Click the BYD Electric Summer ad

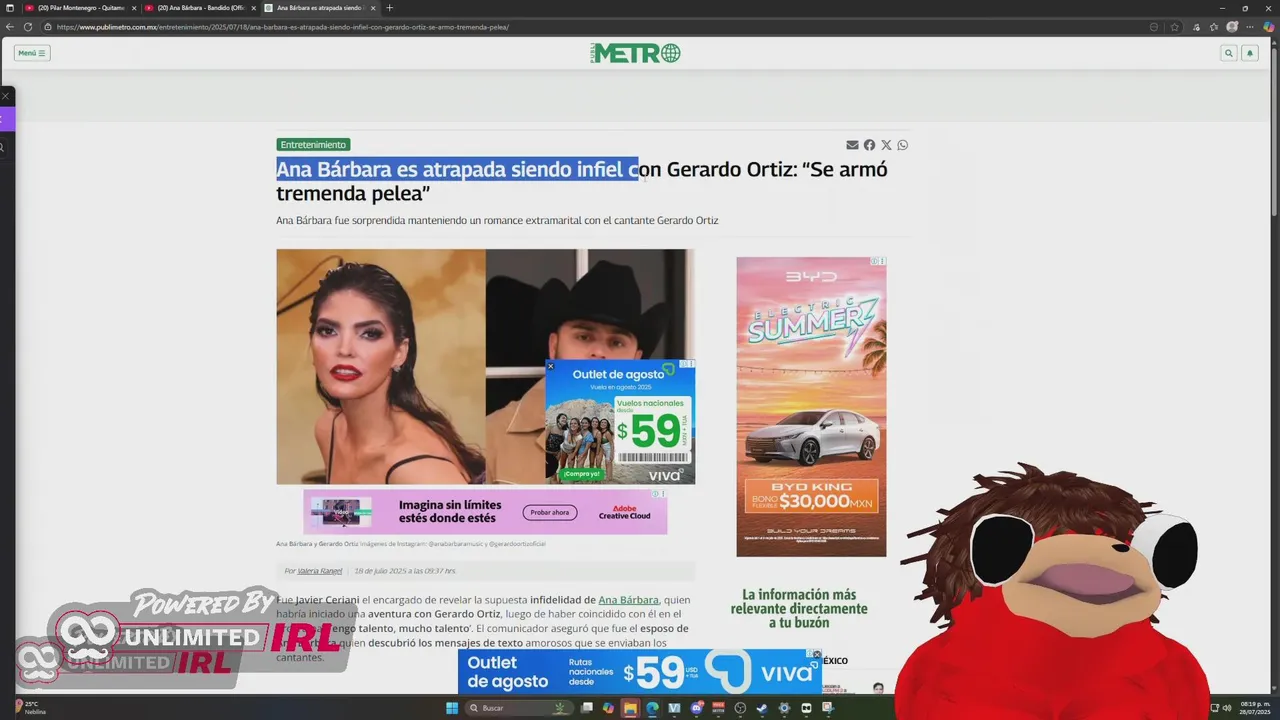coord(811,407)
